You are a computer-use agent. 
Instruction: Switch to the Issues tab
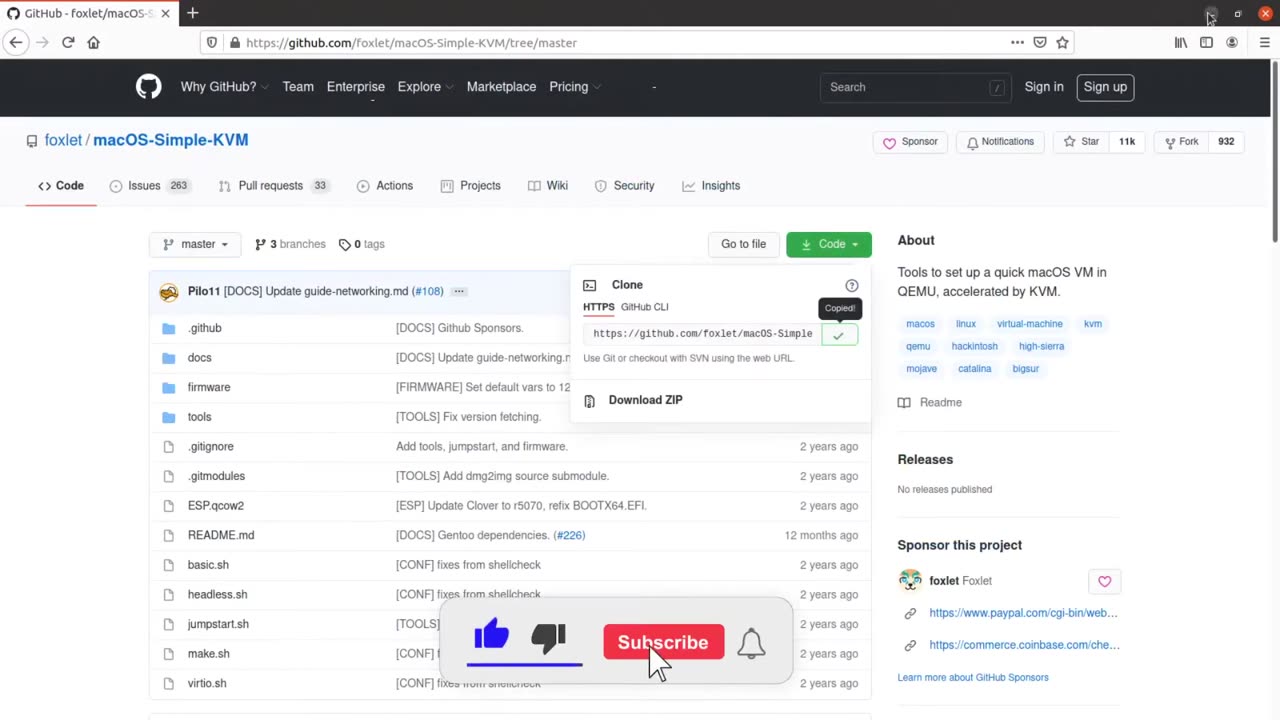(149, 186)
